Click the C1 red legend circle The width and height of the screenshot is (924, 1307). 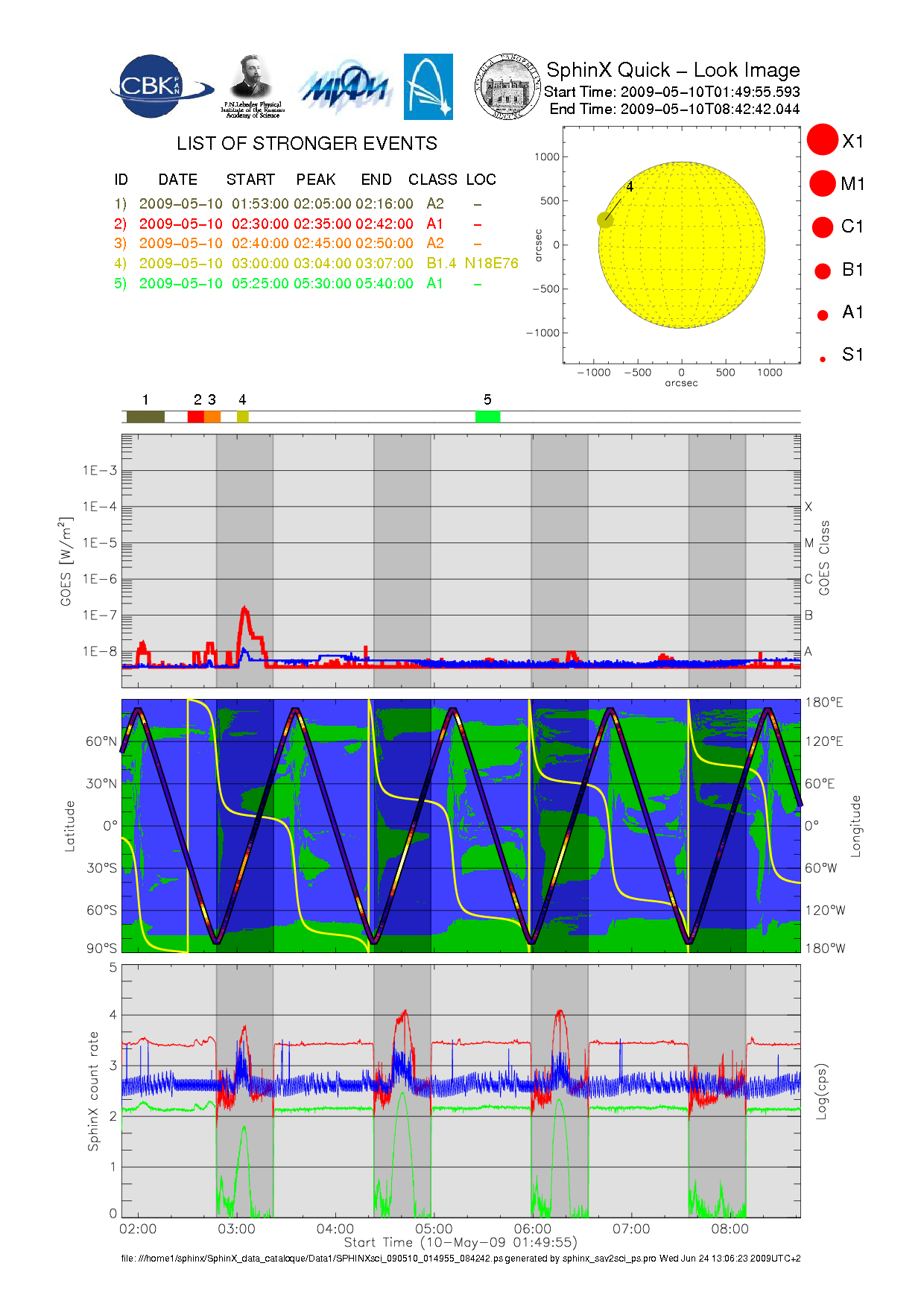pos(823,227)
